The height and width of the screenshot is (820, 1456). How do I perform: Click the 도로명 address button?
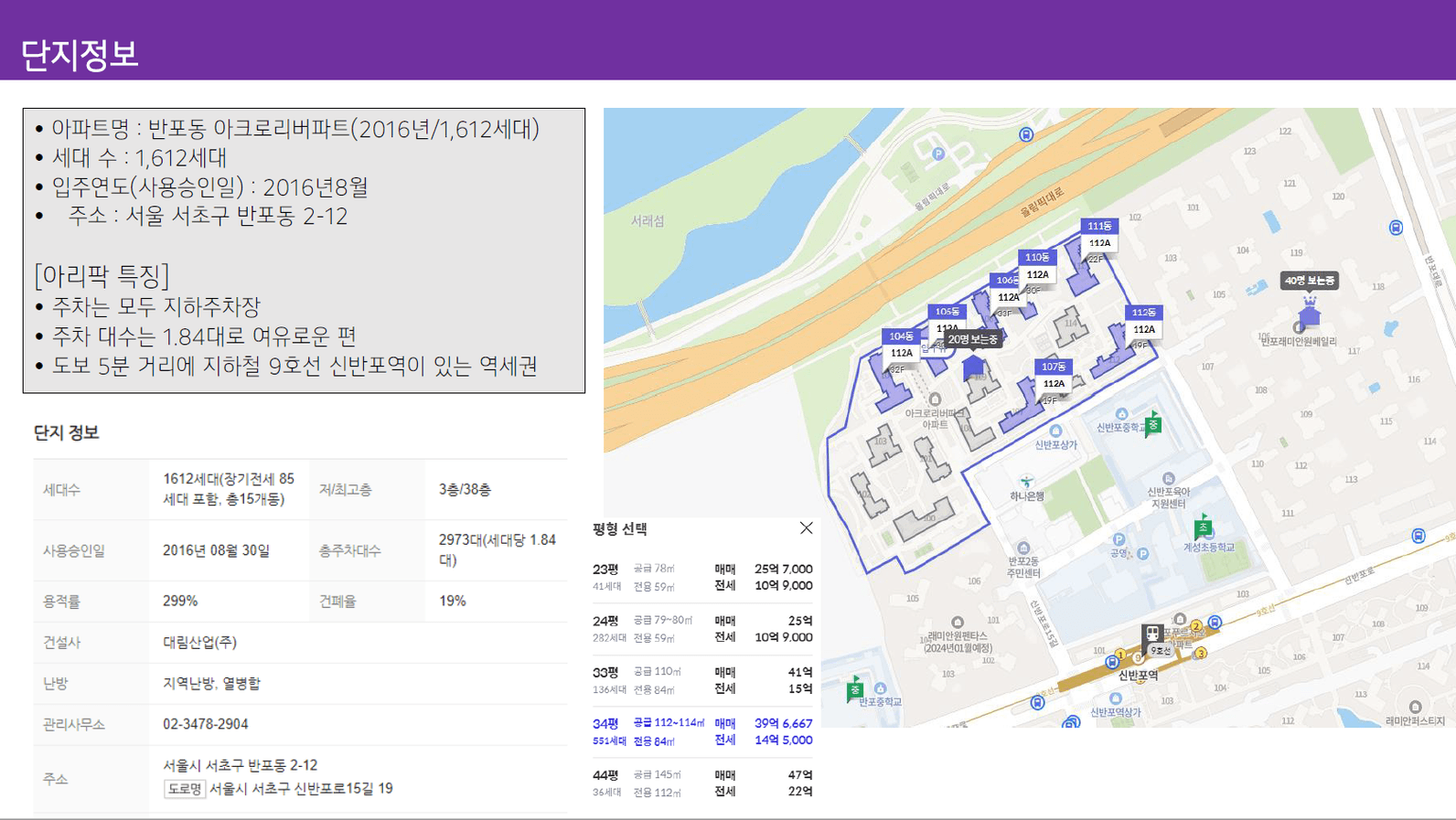[184, 788]
